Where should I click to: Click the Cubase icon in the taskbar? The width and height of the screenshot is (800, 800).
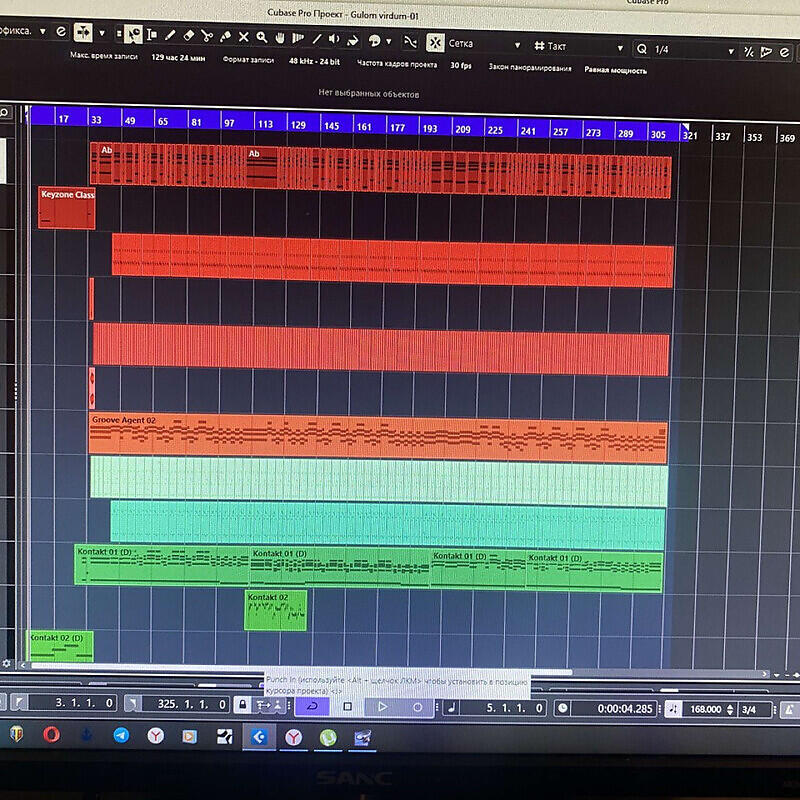259,737
